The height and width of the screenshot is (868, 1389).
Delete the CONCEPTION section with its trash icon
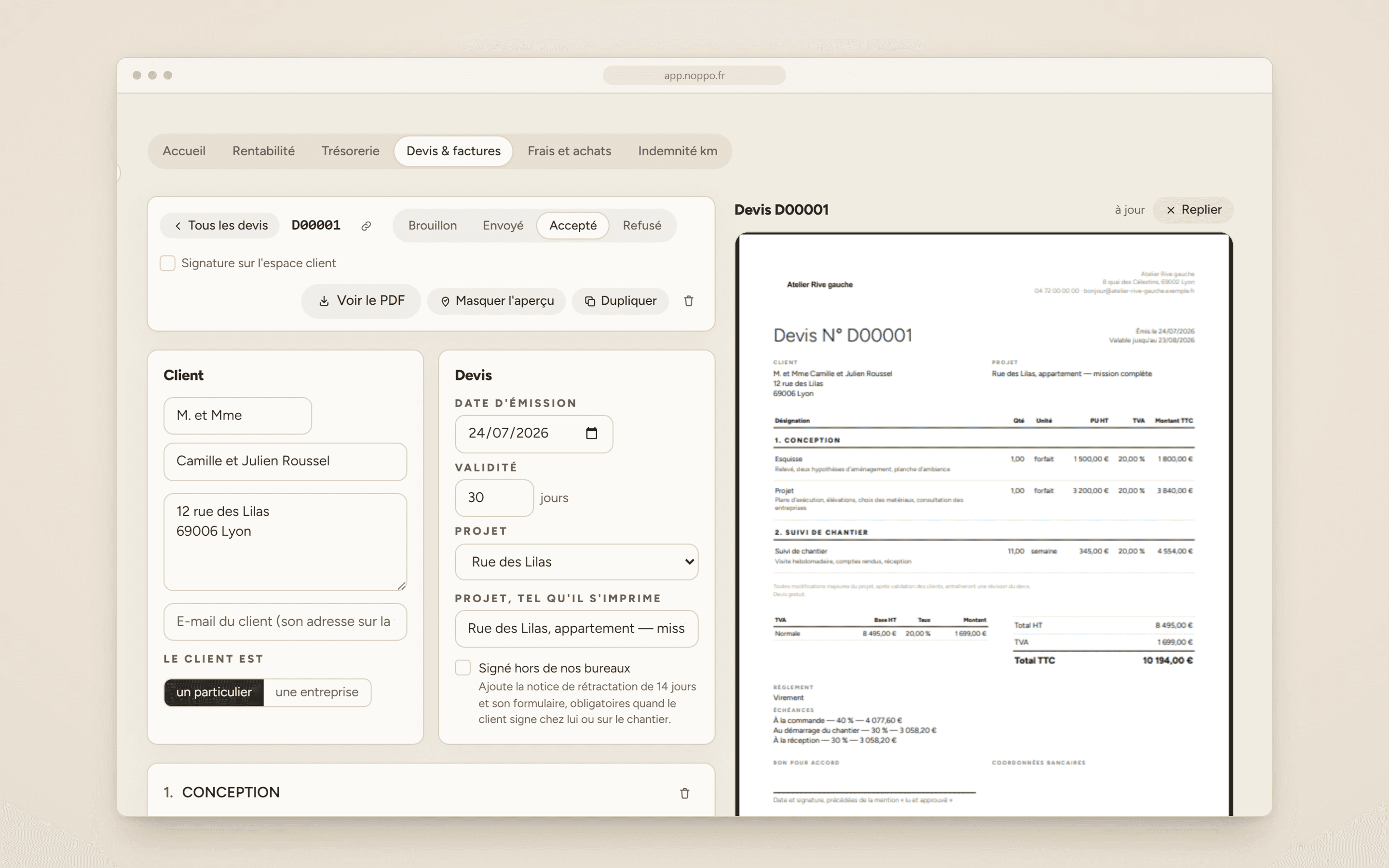coord(685,793)
